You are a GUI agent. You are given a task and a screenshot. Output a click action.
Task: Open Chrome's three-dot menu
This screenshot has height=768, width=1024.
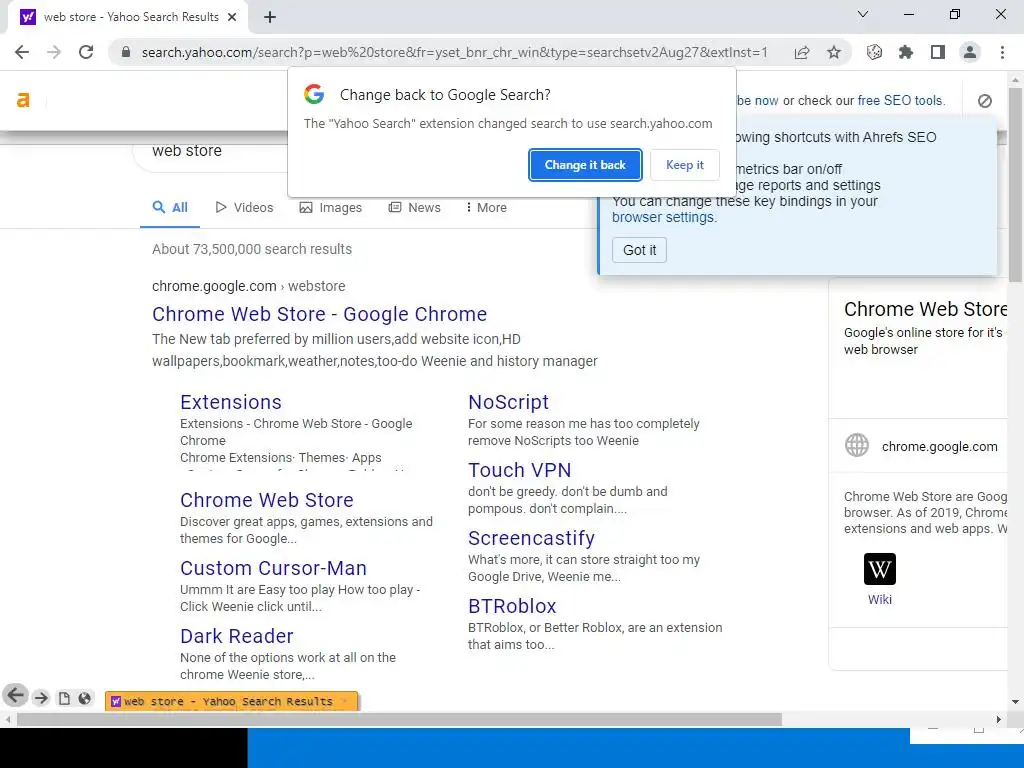tap(1002, 52)
